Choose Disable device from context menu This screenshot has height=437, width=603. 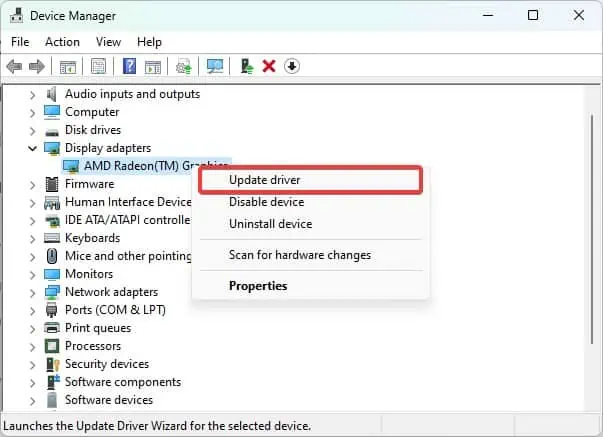pyautogui.click(x=310, y=202)
